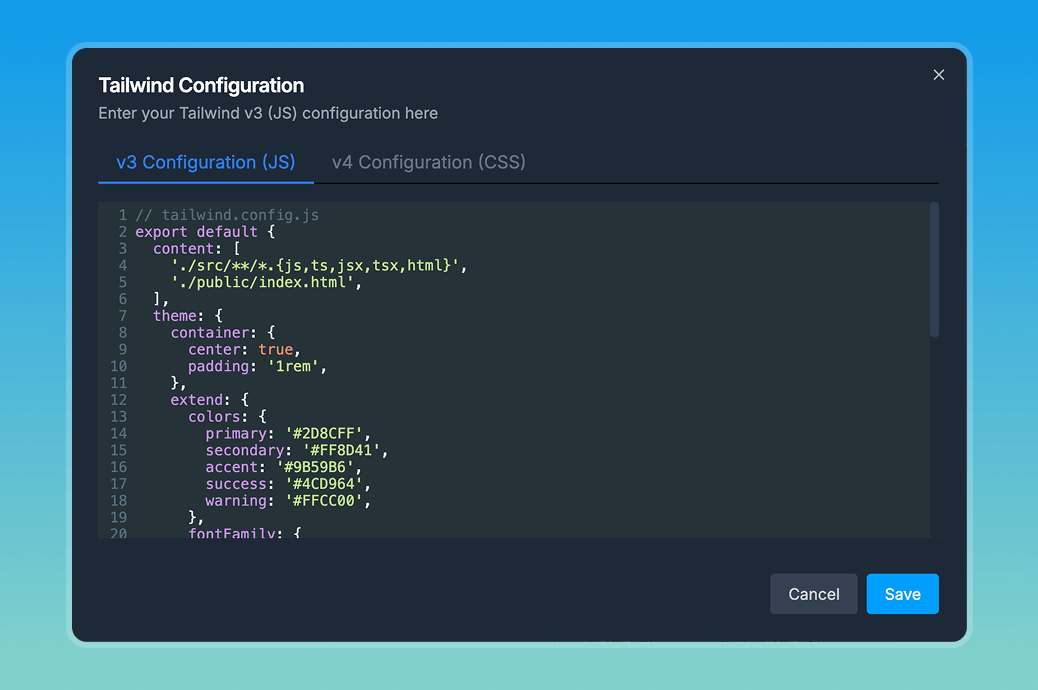Click the 'container: {' line
The width and height of the screenshot is (1038, 690).
[x=223, y=332]
